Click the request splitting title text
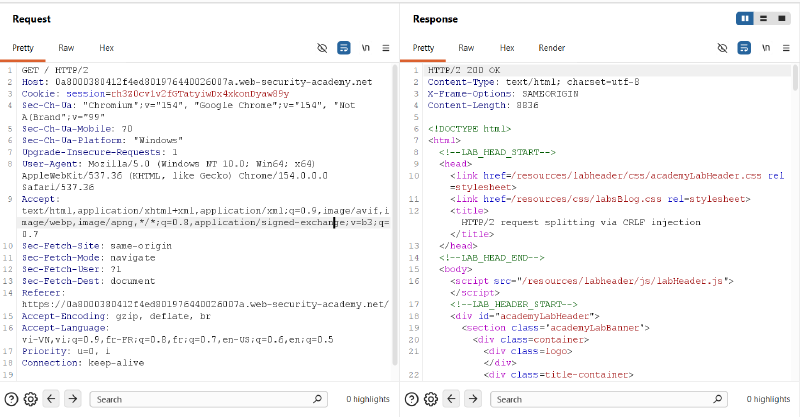This screenshot has height=417, width=800. (x=581, y=222)
